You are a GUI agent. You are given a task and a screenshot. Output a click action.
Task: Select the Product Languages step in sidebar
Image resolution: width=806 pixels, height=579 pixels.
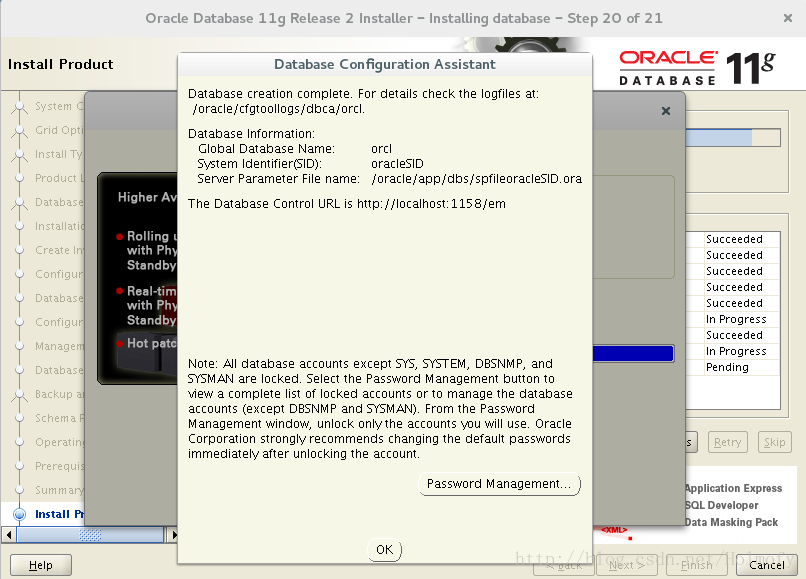tap(59, 178)
